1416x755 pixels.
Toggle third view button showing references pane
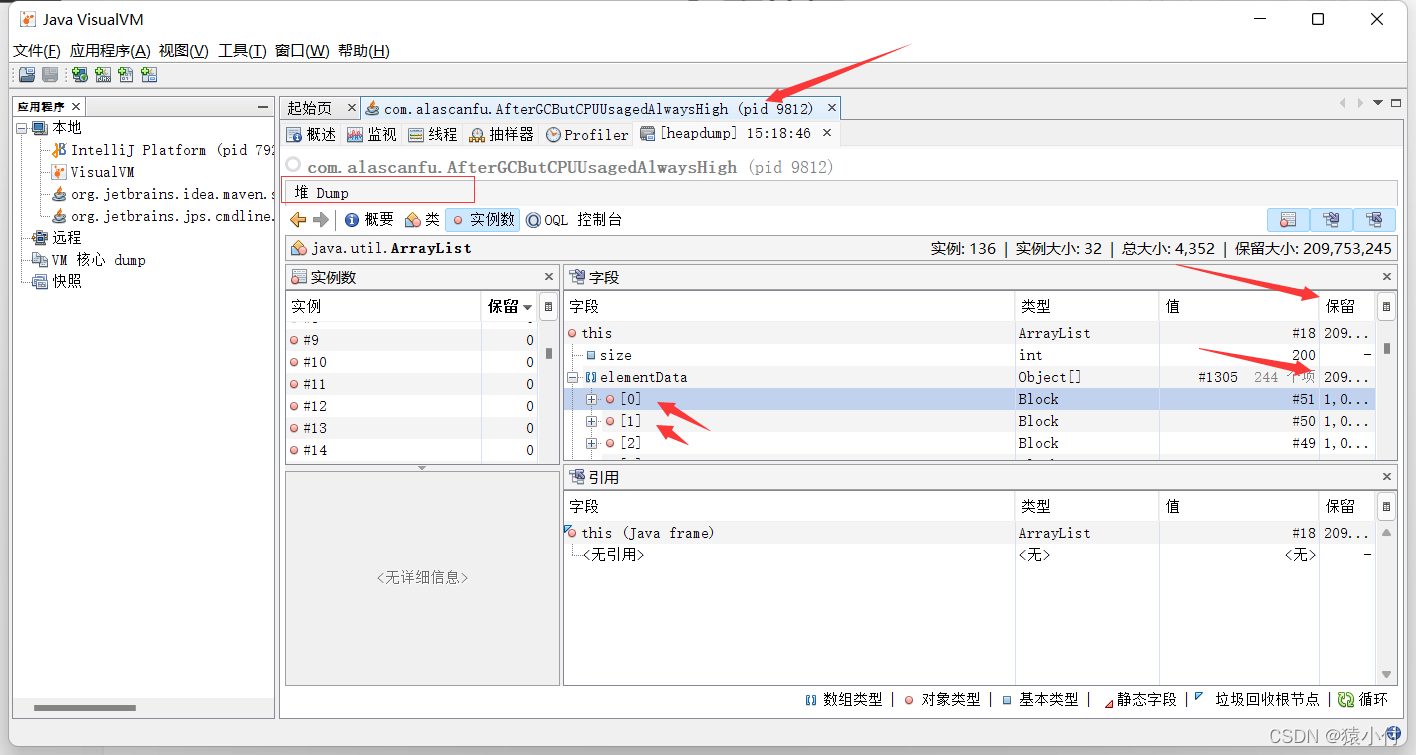(1374, 220)
